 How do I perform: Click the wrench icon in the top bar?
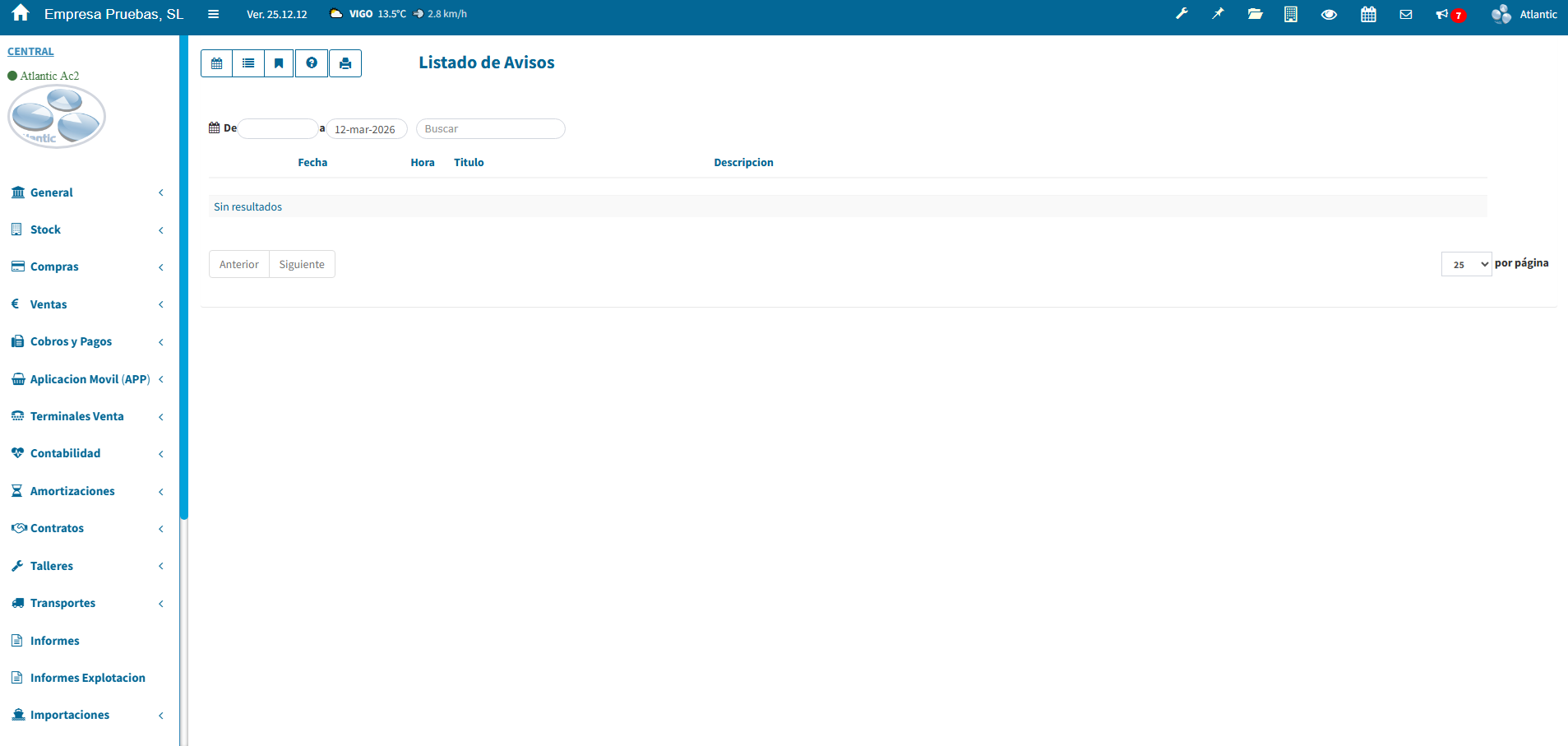pyautogui.click(x=1182, y=14)
